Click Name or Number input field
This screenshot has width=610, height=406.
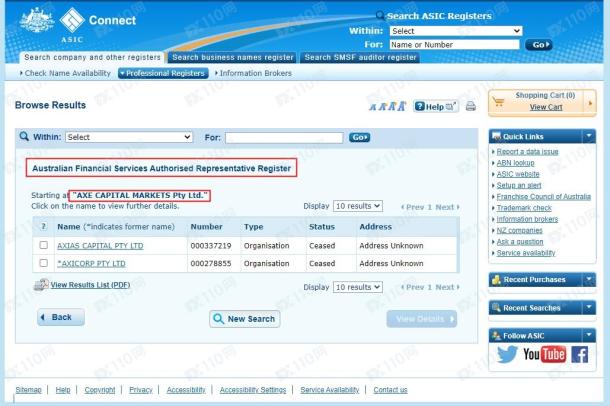tap(454, 45)
